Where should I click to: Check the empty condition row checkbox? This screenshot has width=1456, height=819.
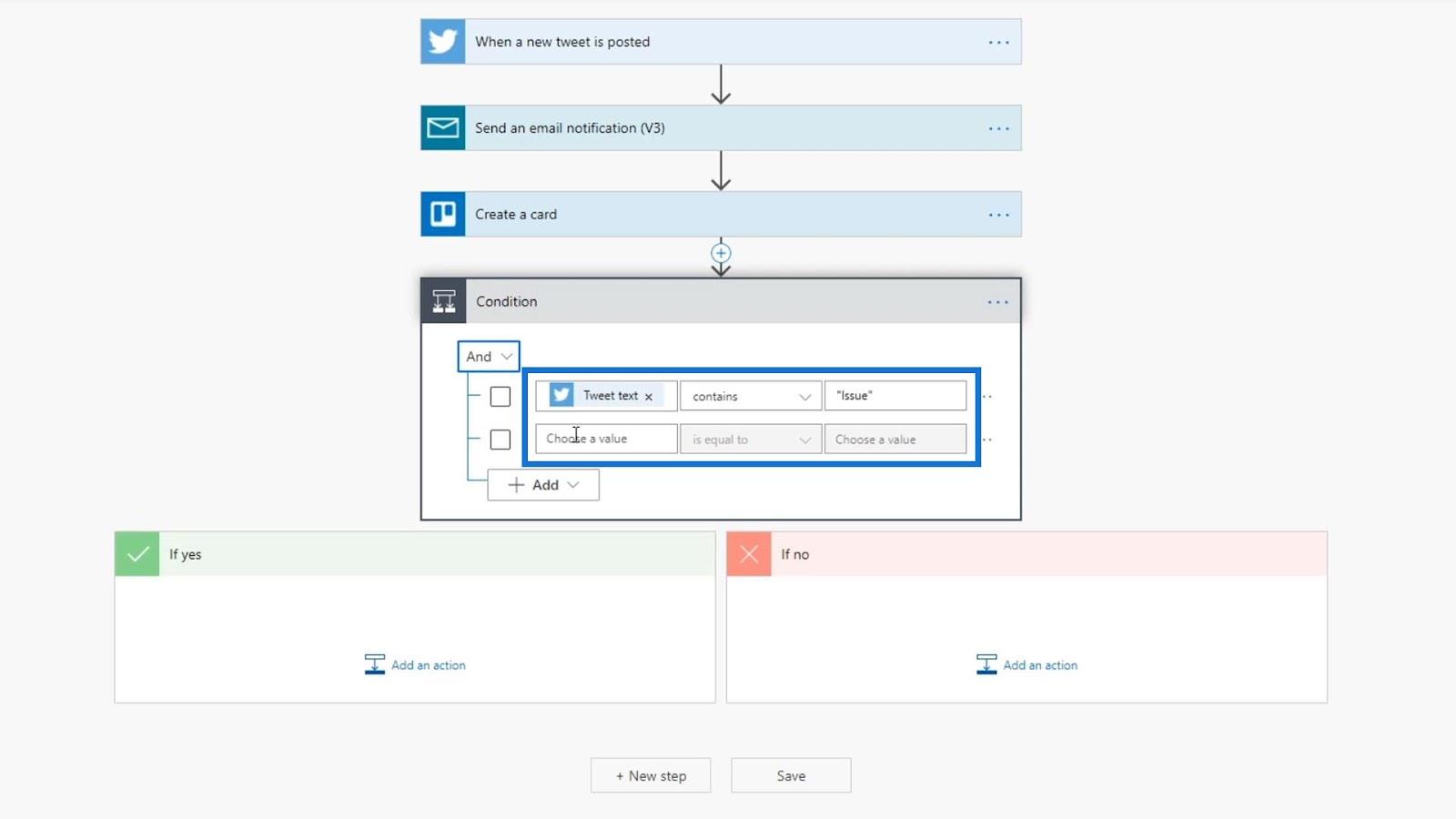coord(500,440)
